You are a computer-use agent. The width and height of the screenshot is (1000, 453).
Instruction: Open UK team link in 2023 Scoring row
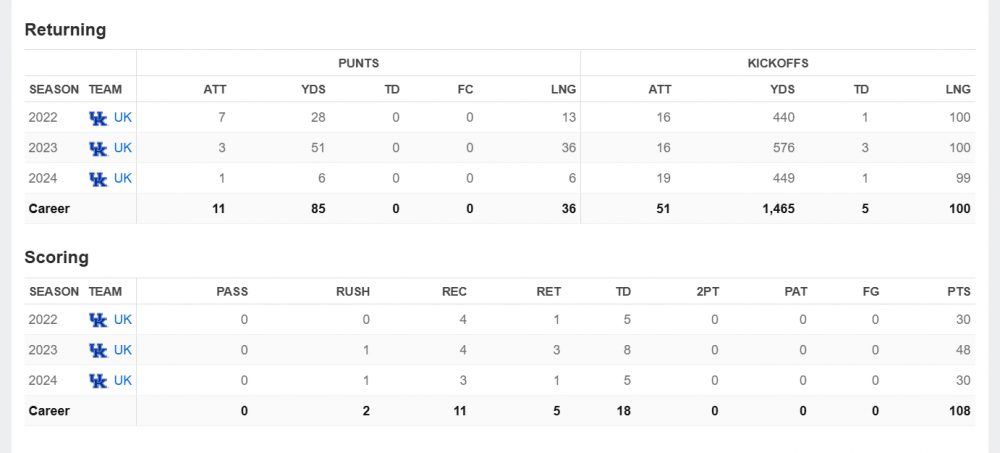(123, 350)
